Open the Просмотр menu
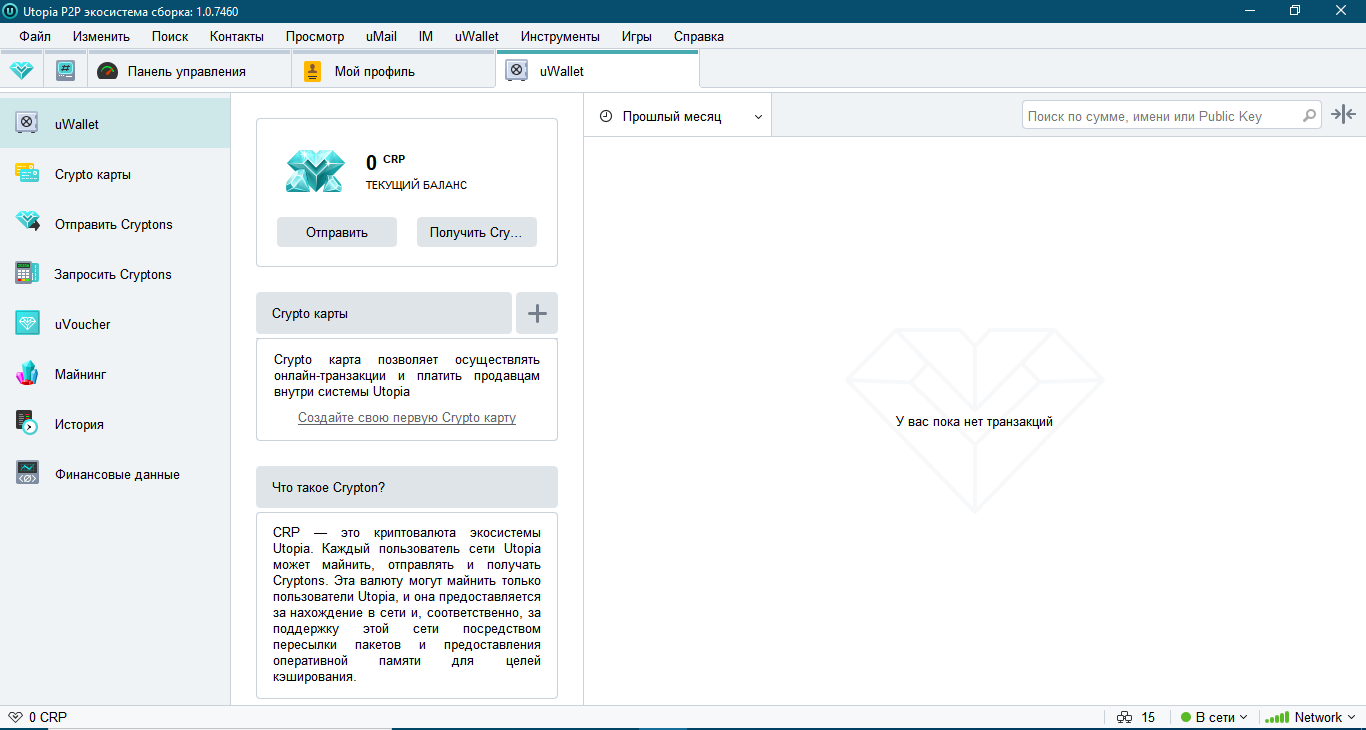This screenshot has width=1366, height=730. [x=315, y=36]
